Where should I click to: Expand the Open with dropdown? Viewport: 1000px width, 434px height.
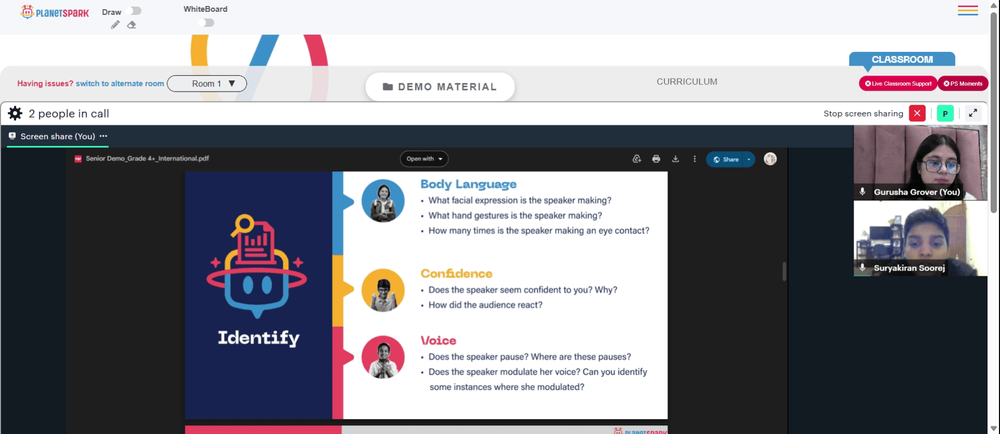coord(424,159)
